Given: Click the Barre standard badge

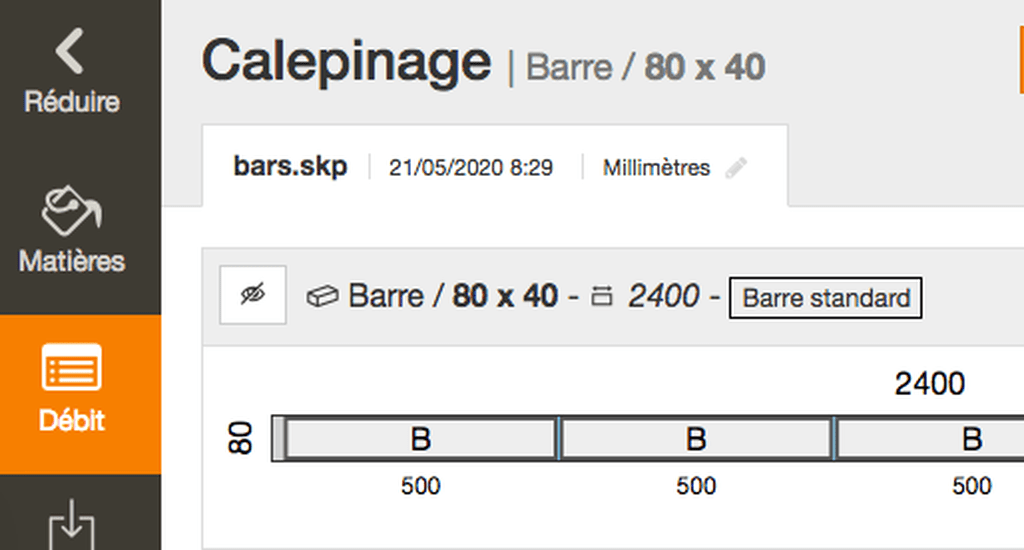Looking at the screenshot, I should pos(825,298).
